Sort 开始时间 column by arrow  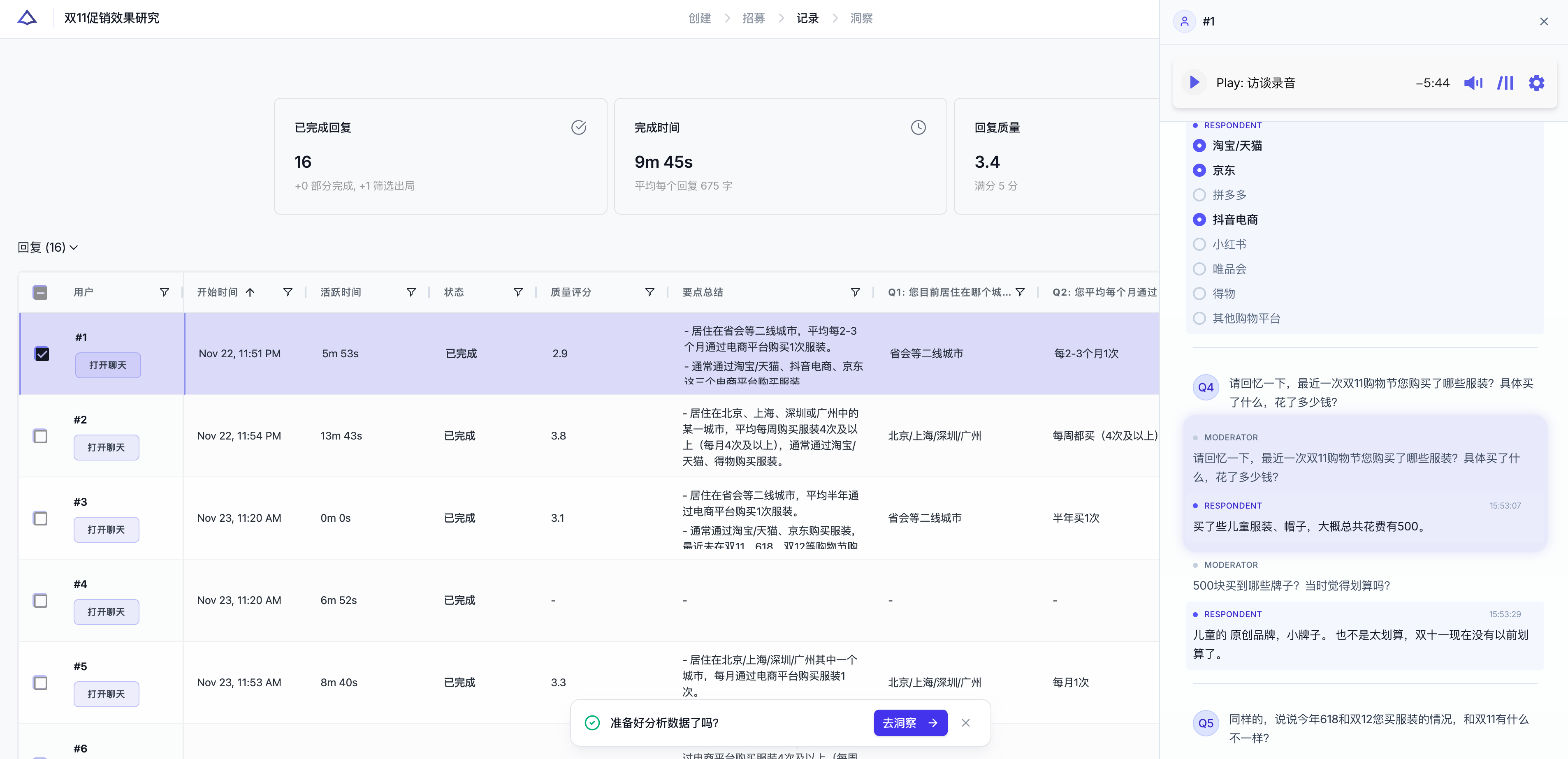point(250,292)
